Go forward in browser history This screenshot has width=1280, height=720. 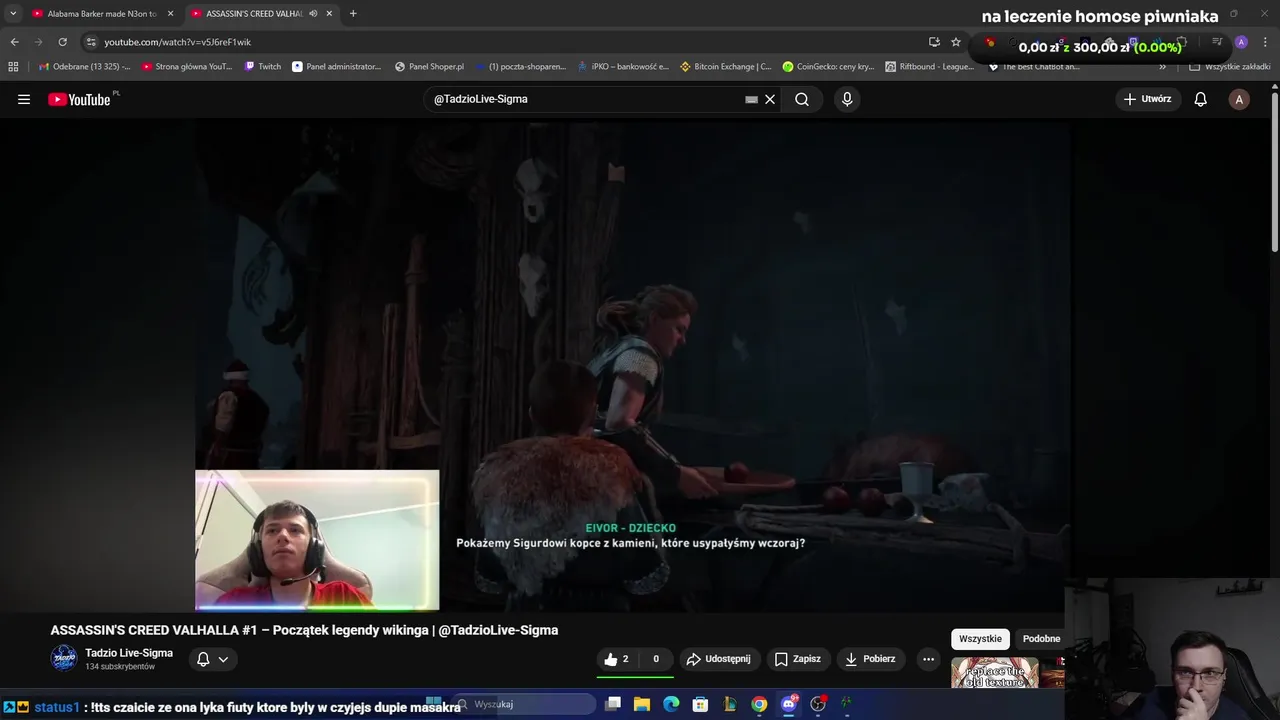[38, 42]
